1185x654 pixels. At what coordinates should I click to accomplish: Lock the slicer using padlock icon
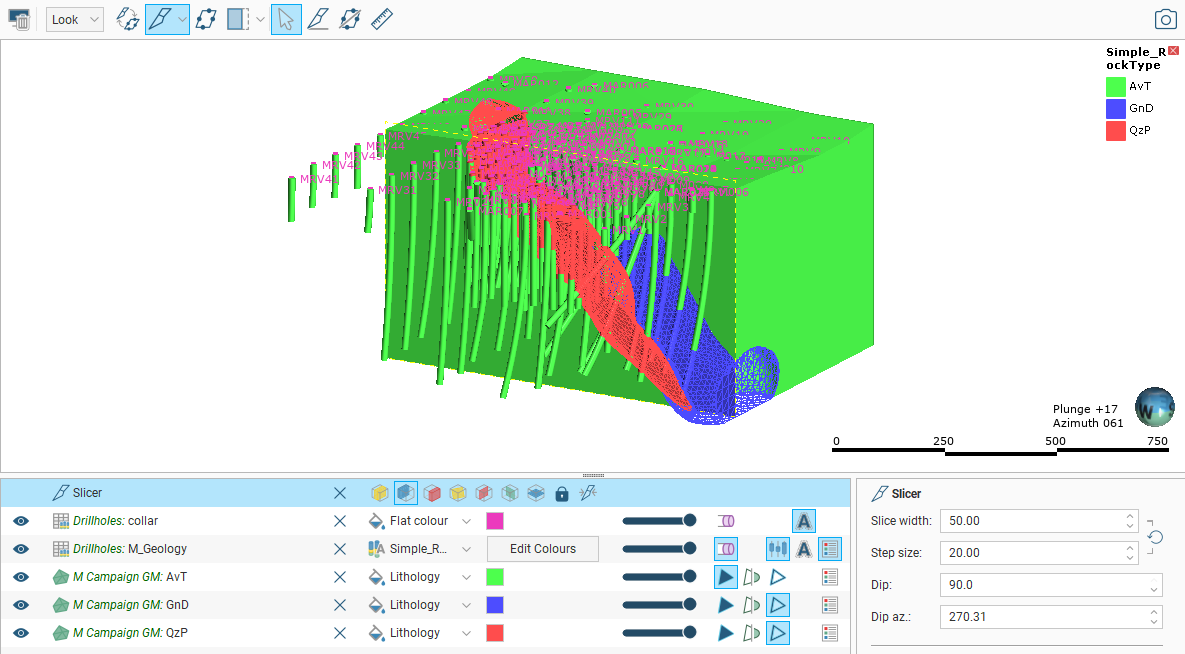point(561,493)
